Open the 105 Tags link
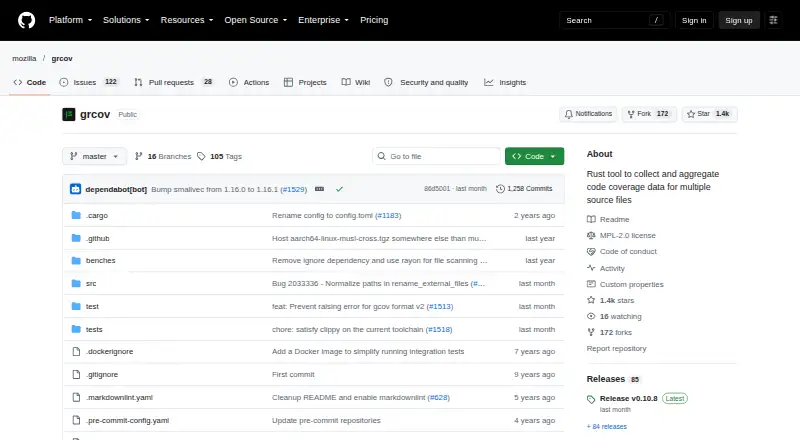 tap(219, 156)
